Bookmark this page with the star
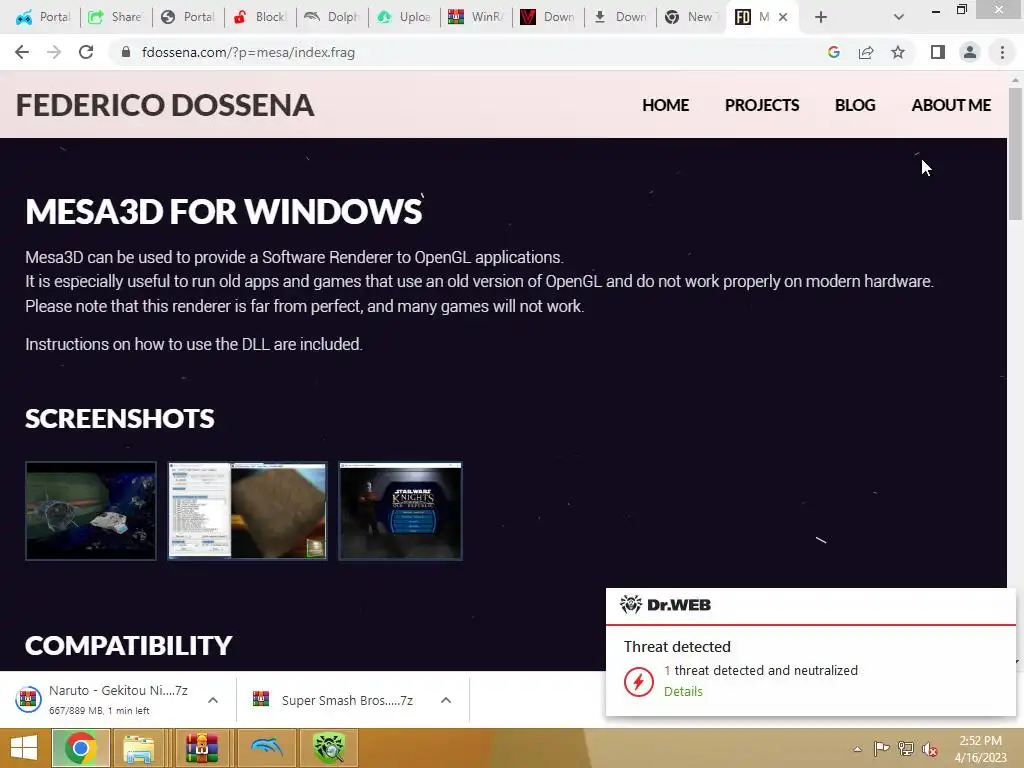Image resolution: width=1024 pixels, height=768 pixels. coord(898,52)
